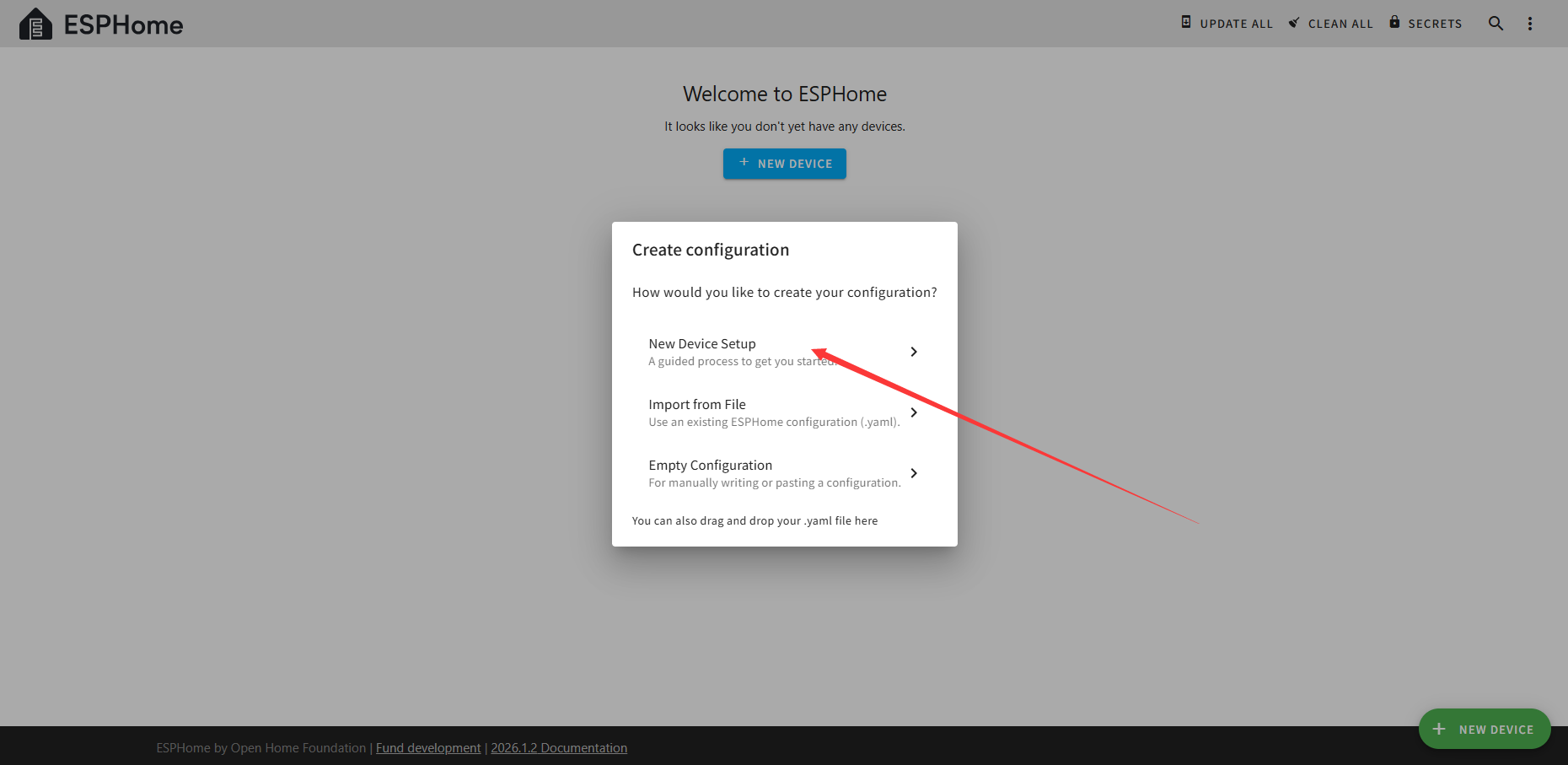Expand Import from File chevron

tap(914, 412)
